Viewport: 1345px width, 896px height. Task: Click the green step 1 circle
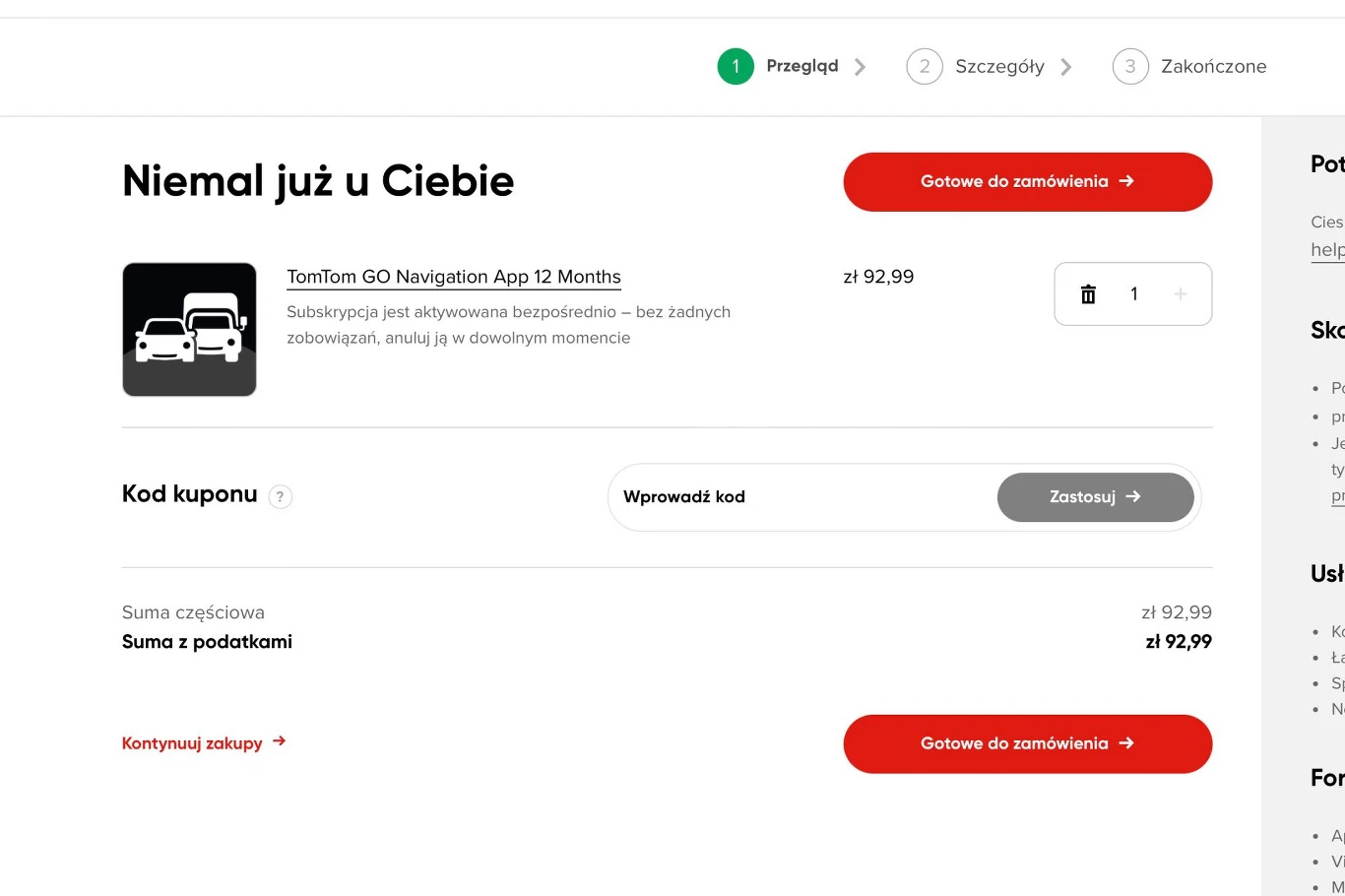pos(735,66)
